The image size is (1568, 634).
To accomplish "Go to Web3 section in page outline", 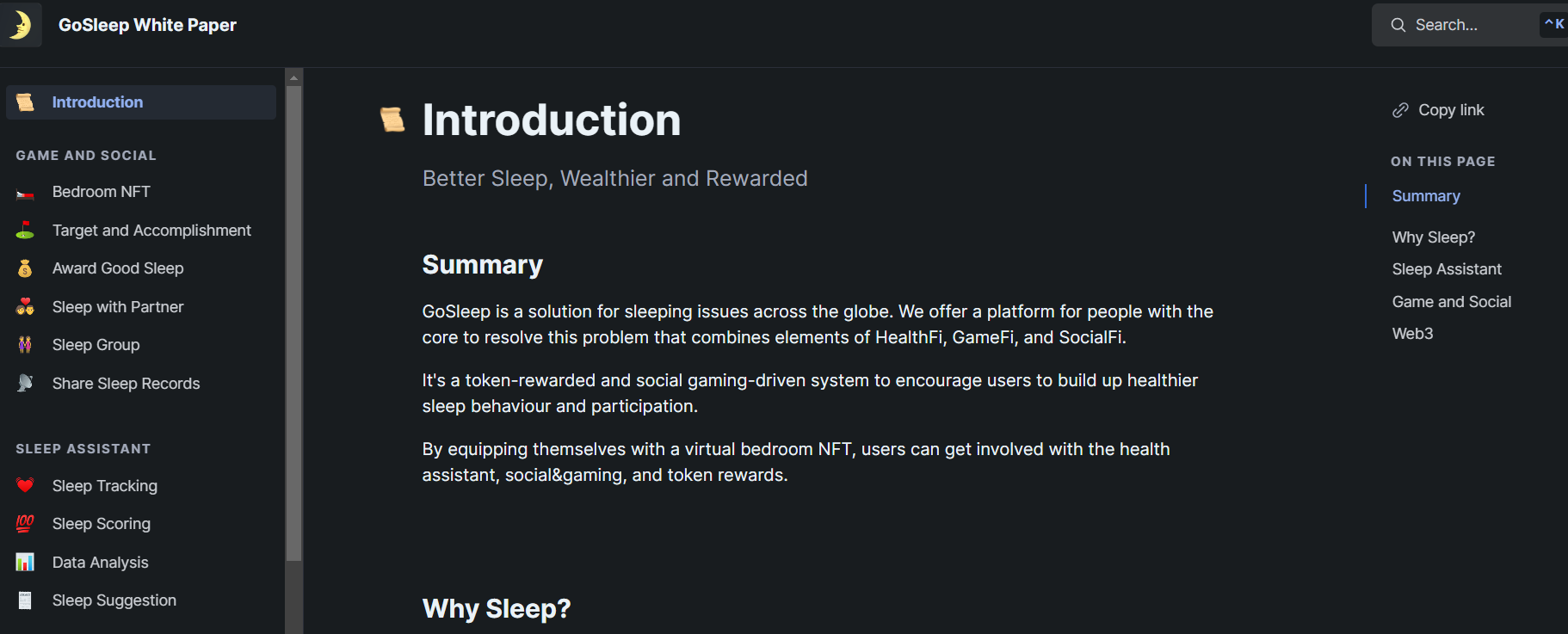I will (x=1412, y=334).
